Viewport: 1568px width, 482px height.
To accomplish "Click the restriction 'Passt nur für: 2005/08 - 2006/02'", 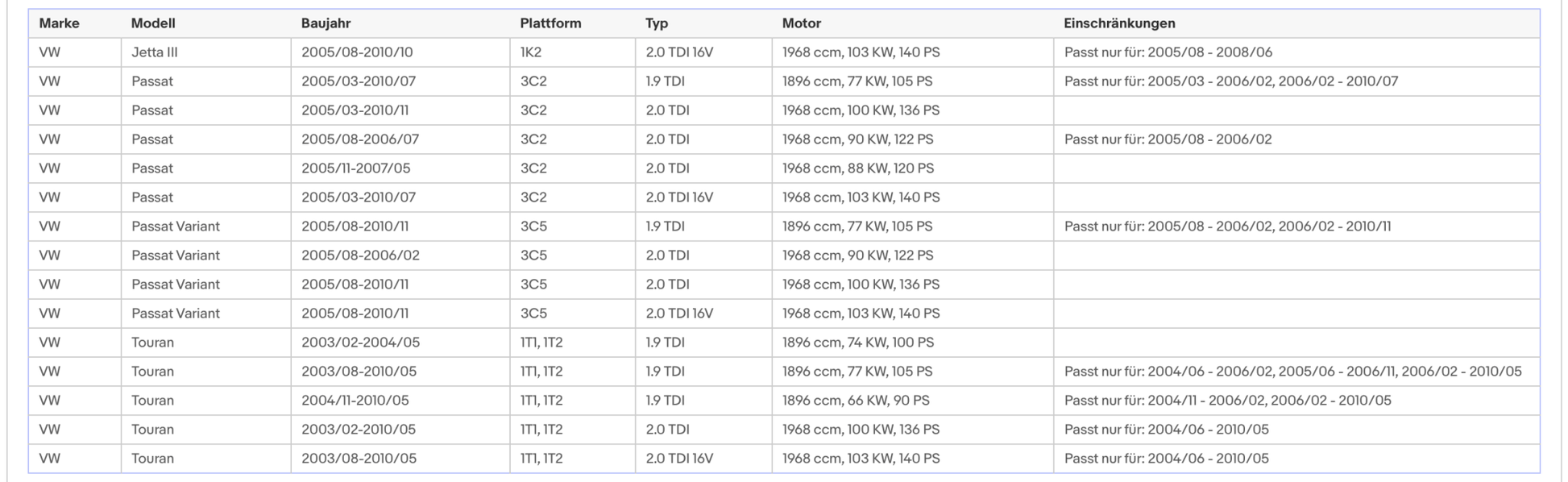I will click(1168, 139).
